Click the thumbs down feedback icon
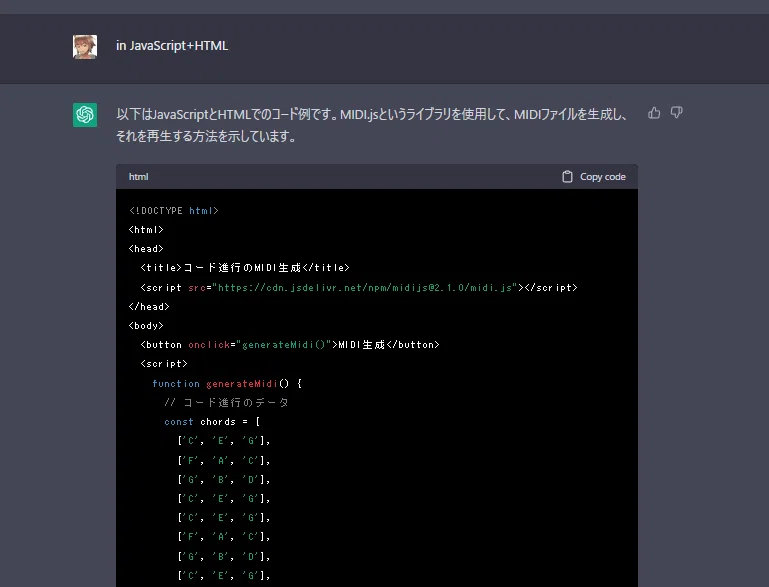This screenshot has height=587, width=769. pos(677,113)
